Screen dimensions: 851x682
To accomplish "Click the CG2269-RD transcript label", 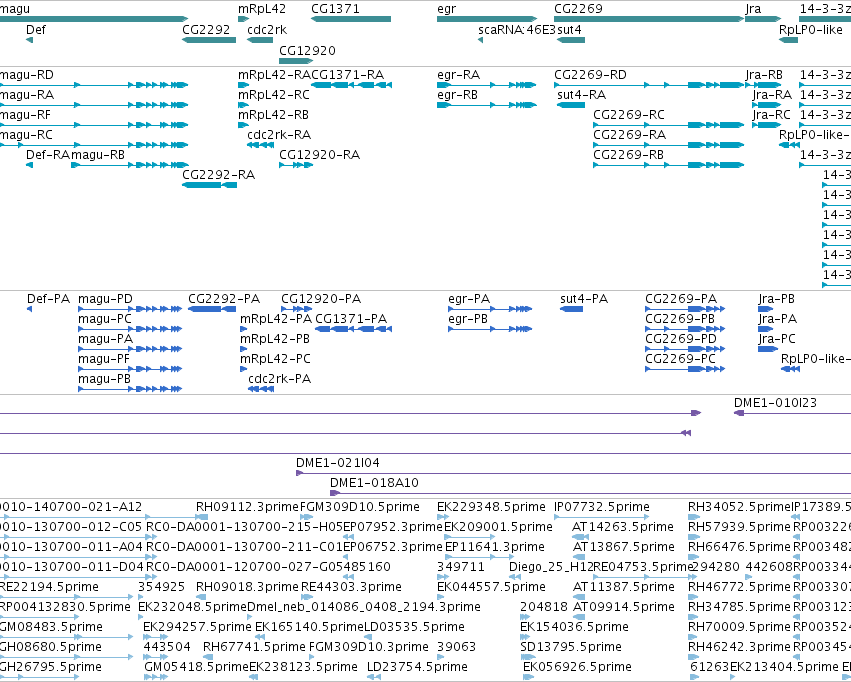I will [590, 75].
